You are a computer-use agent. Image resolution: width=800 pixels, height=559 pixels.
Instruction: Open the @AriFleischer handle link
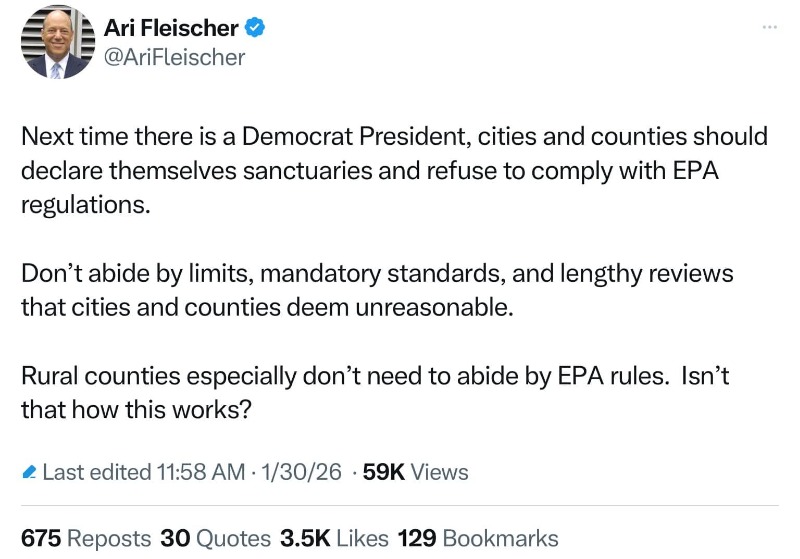point(174,58)
